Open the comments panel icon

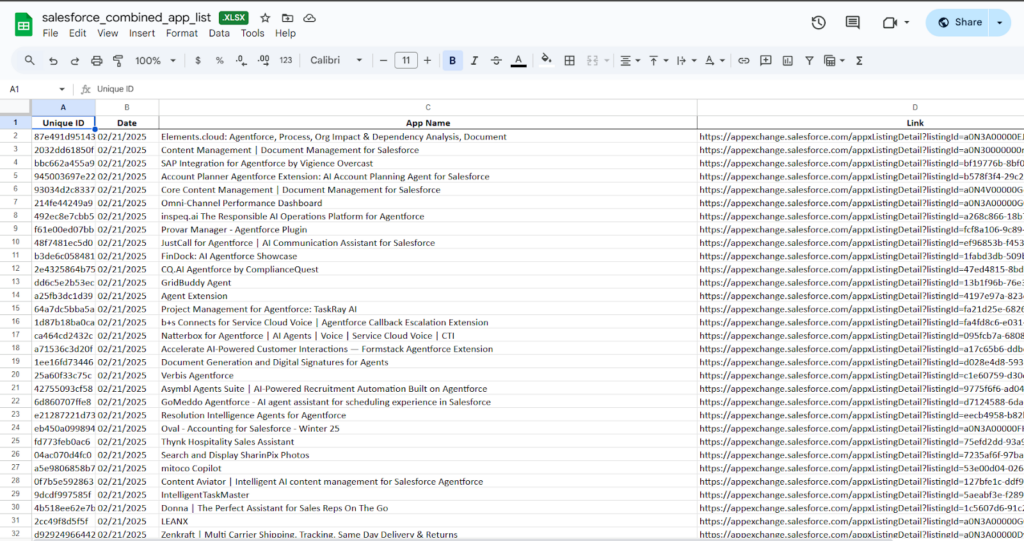852,22
